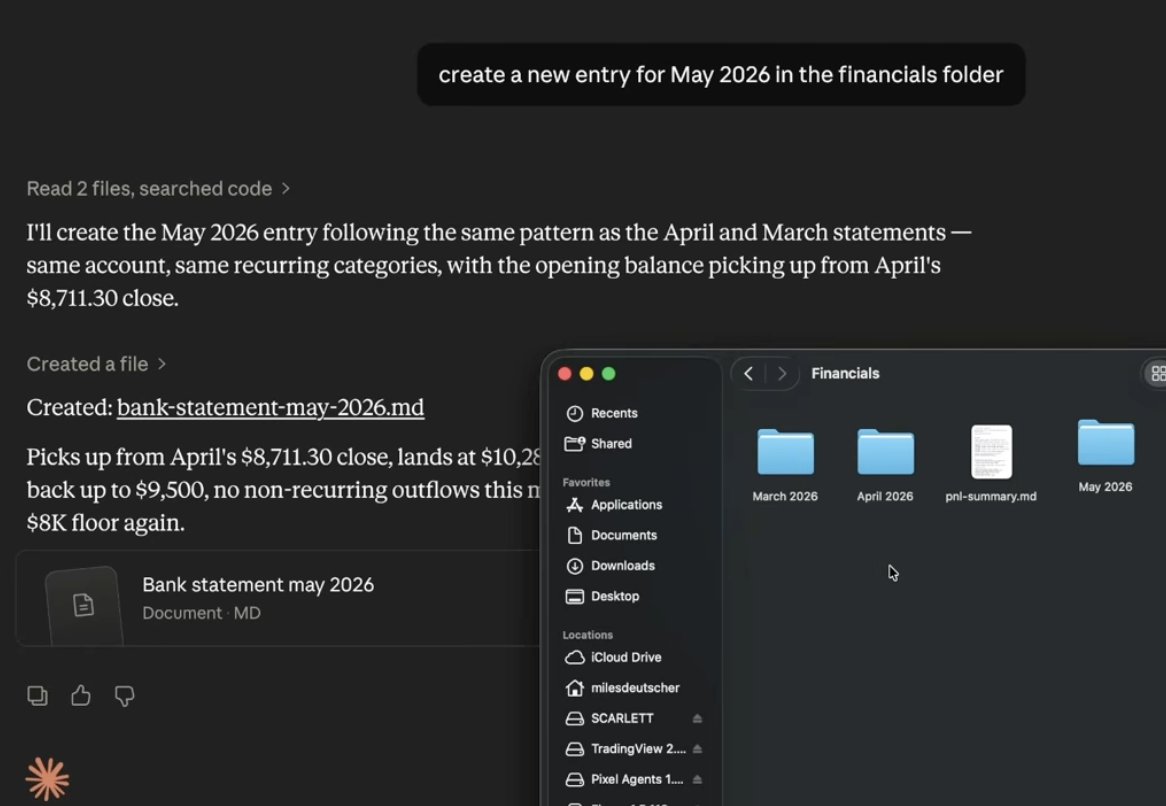Go back in the Finder window
This screenshot has width=1166, height=806.
coord(748,373)
